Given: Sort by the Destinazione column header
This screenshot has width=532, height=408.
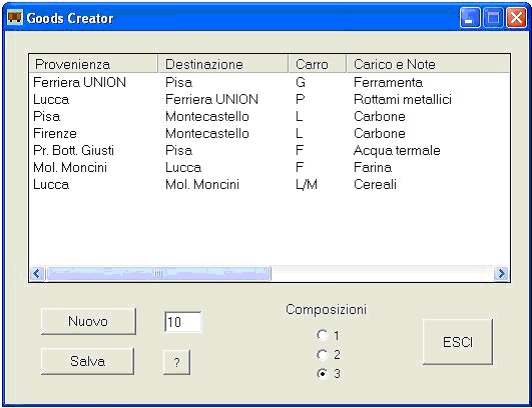Looking at the screenshot, I should (223, 64).
